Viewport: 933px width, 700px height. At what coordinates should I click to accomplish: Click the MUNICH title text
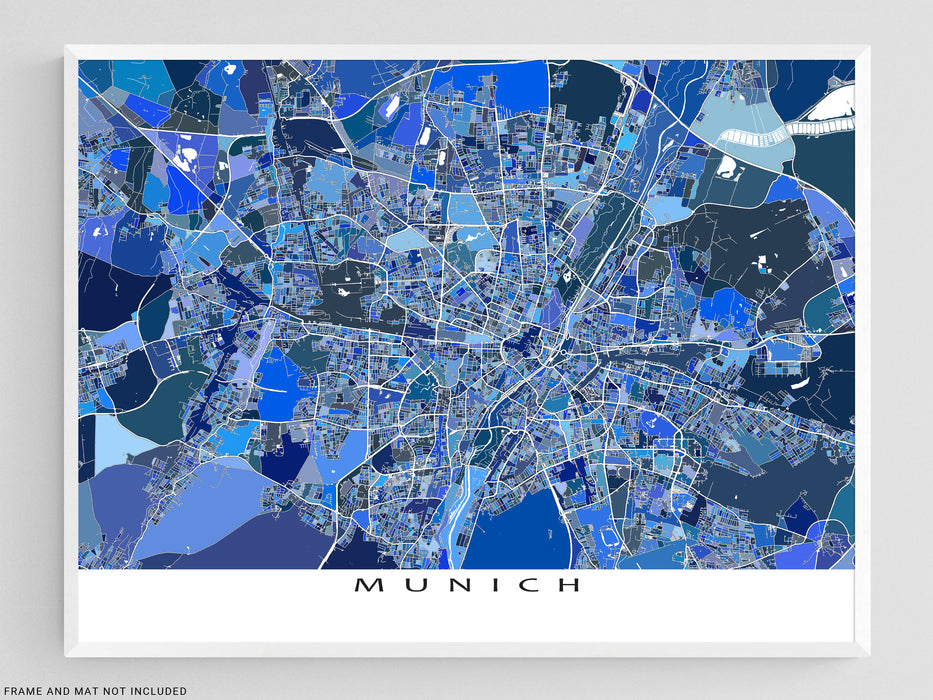(x=466, y=585)
